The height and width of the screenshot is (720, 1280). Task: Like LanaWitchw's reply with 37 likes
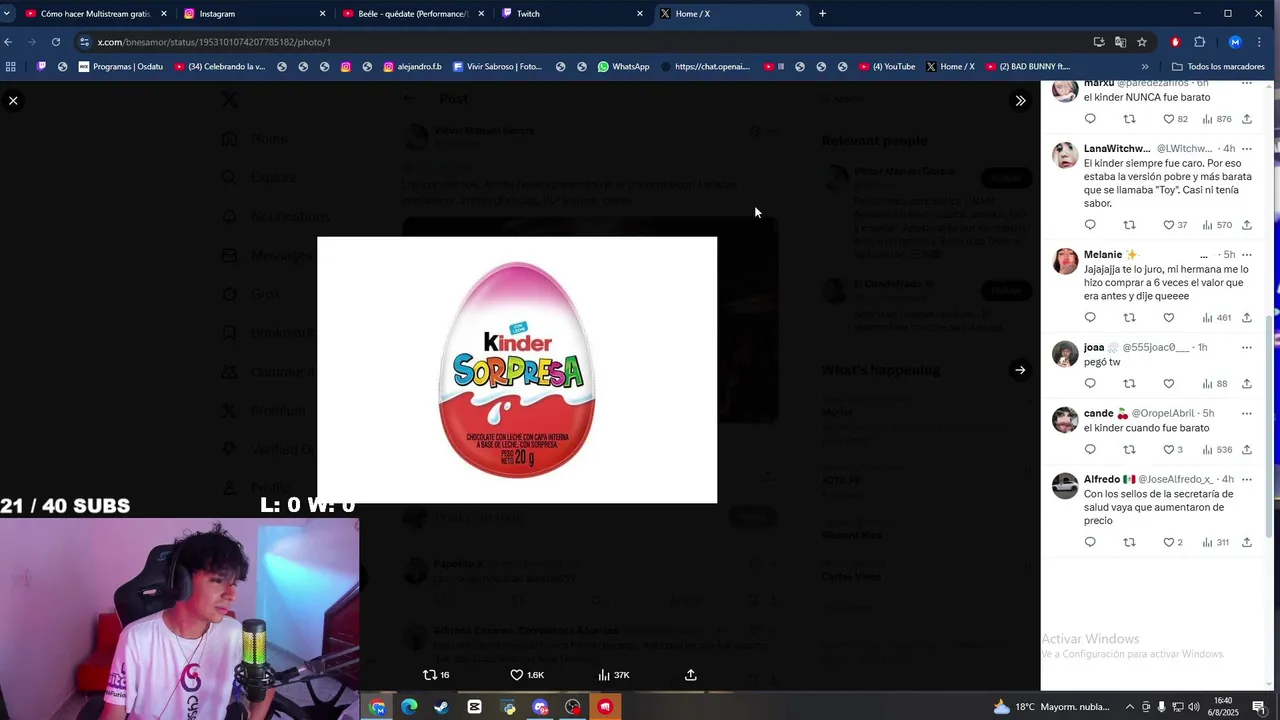pyautogui.click(x=1175, y=225)
